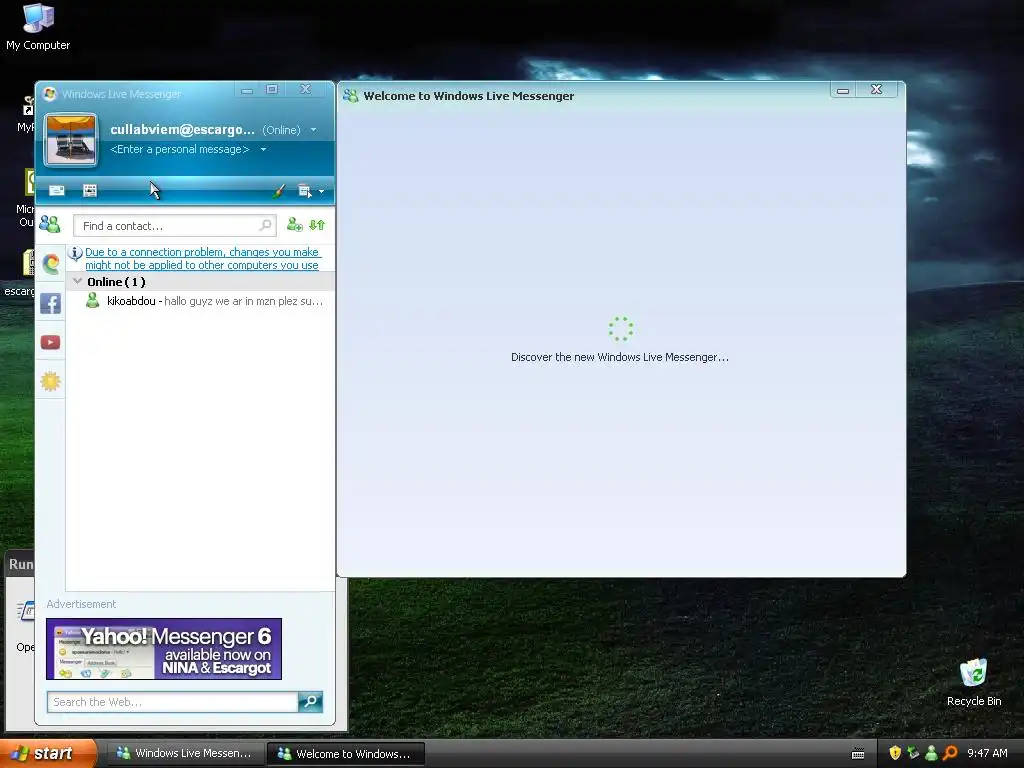The image size is (1024, 768).
Task: Click the web search magnifier button
Action: pyautogui.click(x=311, y=702)
